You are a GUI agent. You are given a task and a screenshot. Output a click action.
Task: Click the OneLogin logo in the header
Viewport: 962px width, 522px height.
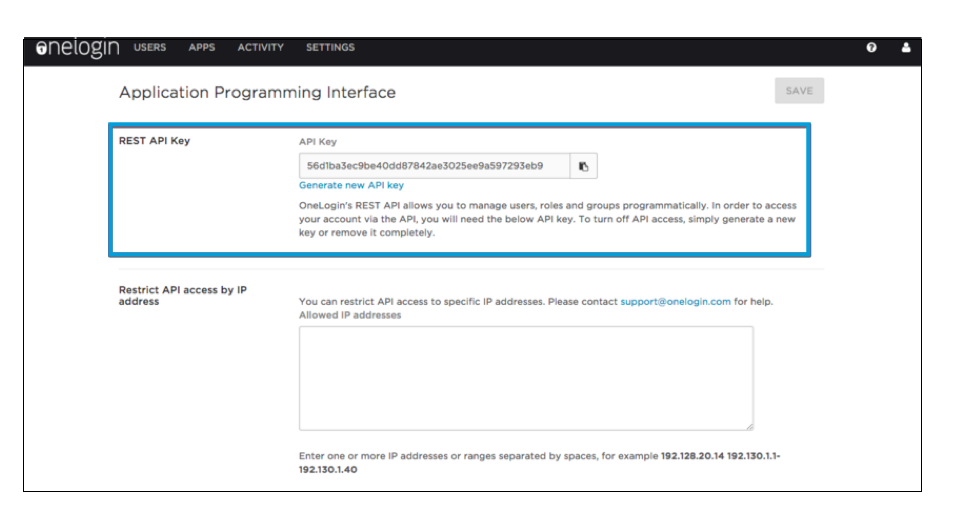(77, 48)
